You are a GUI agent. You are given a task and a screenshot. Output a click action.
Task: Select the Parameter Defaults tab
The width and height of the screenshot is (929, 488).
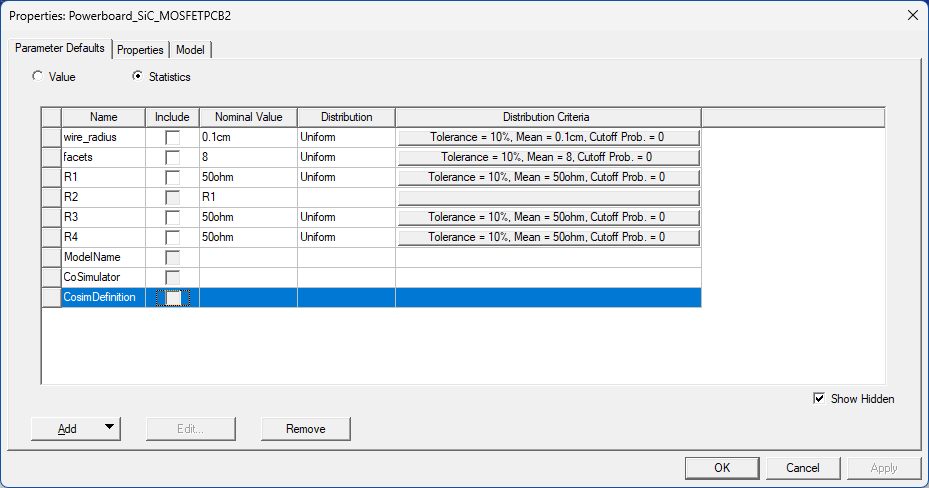point(60,48)
